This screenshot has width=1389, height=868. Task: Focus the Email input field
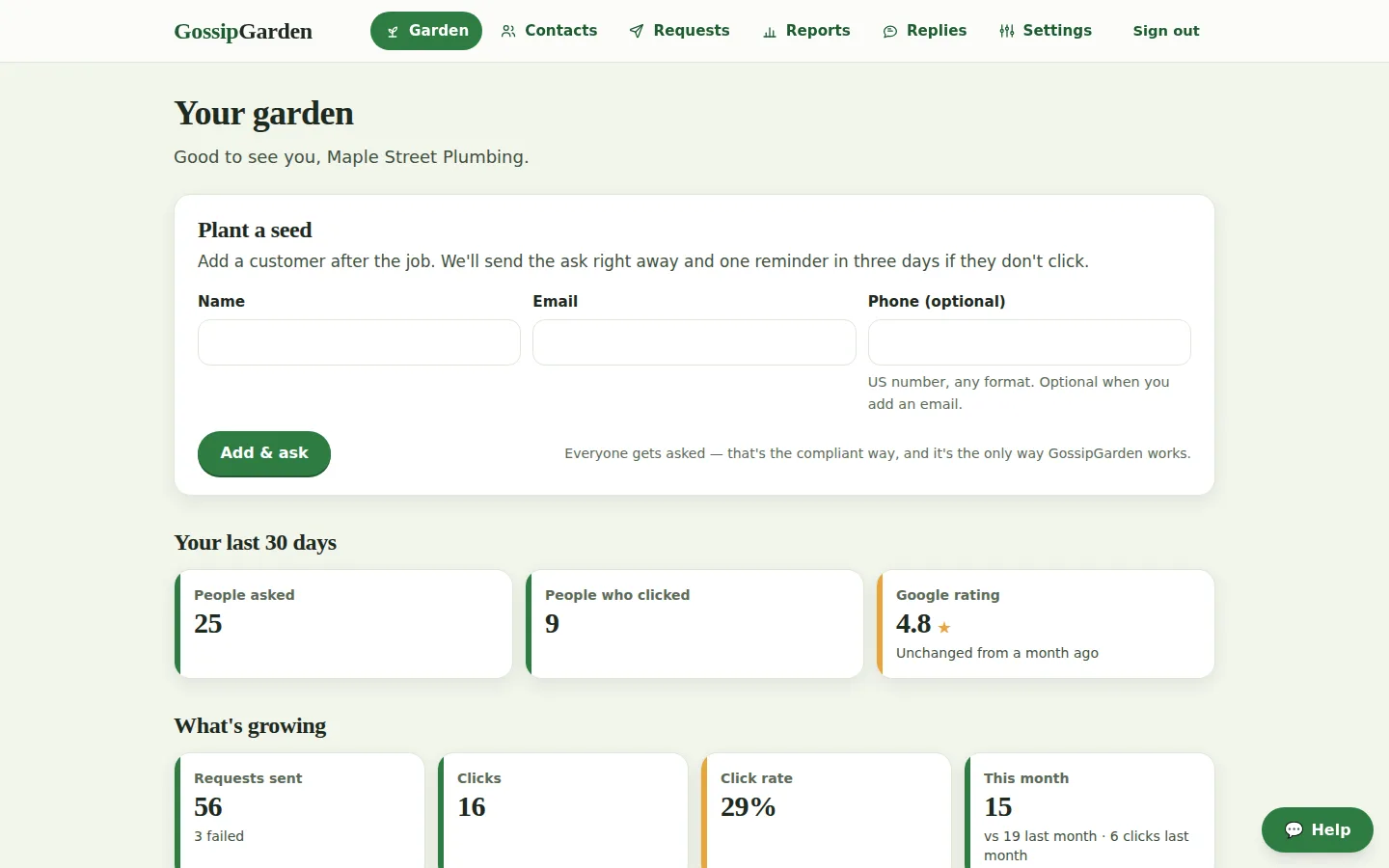pyautogui.click(x=694, y=342)
